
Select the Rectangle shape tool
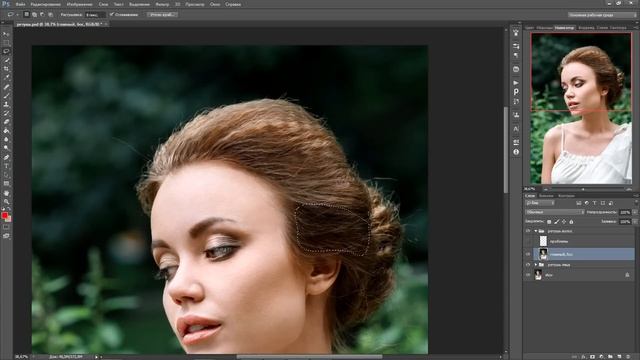click(6, 184)
